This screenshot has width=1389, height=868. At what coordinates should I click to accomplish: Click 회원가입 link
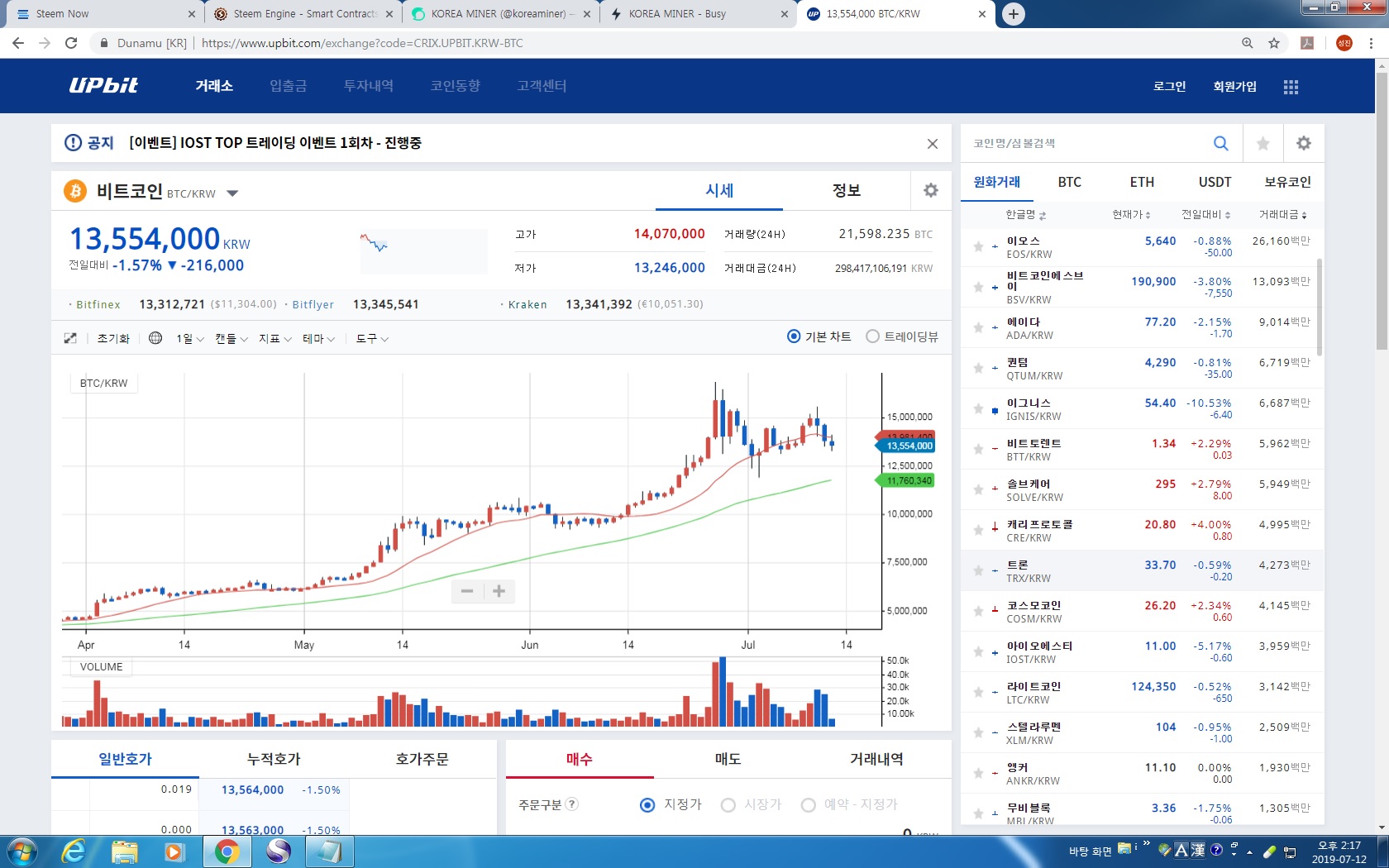coord(1234,87)
